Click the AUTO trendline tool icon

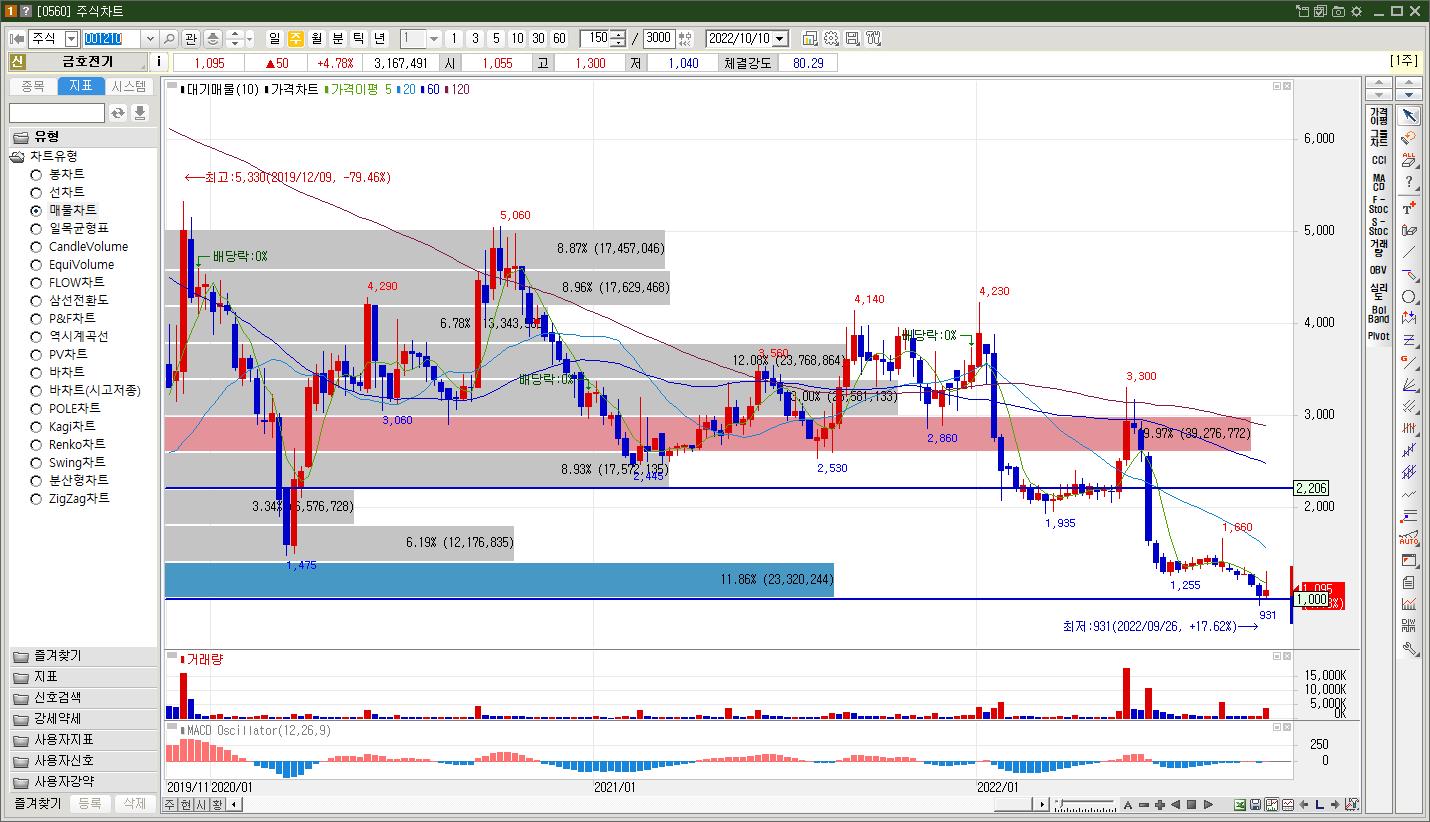(1409, 539)
